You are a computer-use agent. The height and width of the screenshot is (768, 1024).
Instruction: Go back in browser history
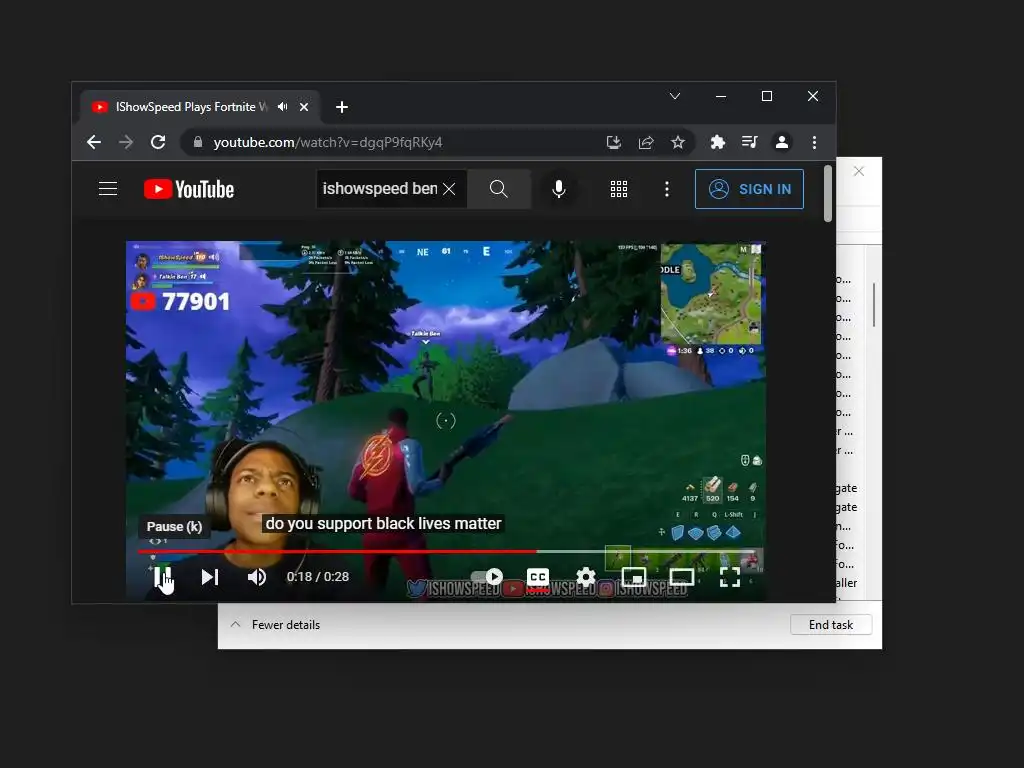[93, 142]
